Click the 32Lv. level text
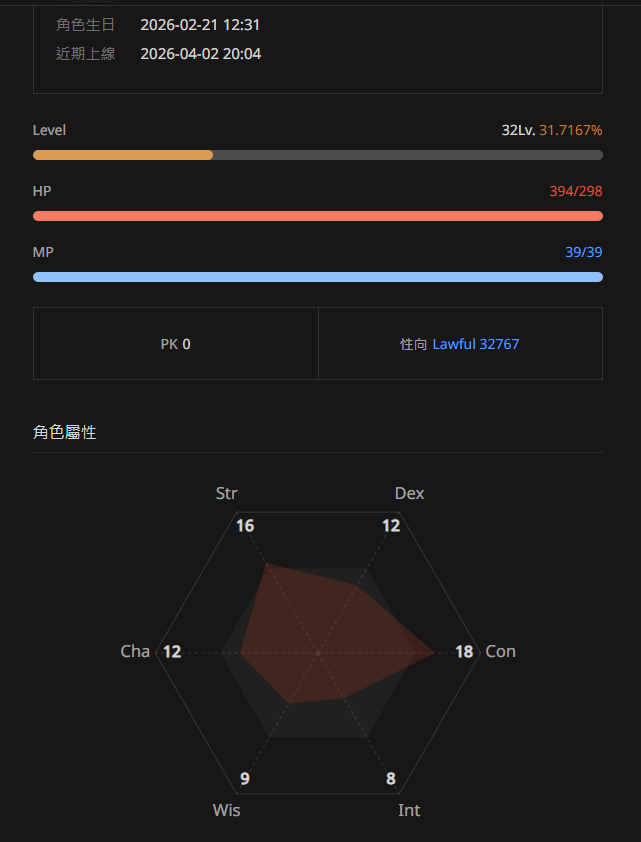 (518, 131)
